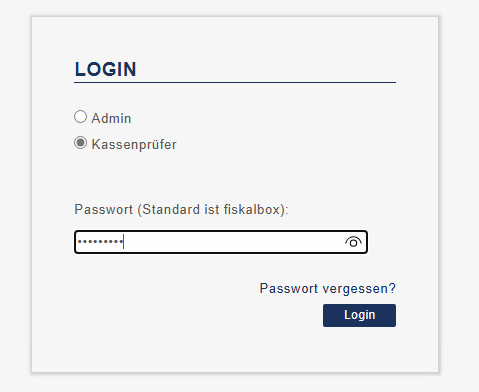The height and width of the screenshot is (392, 479).
Task: Click the Login button
Action: 359,315
